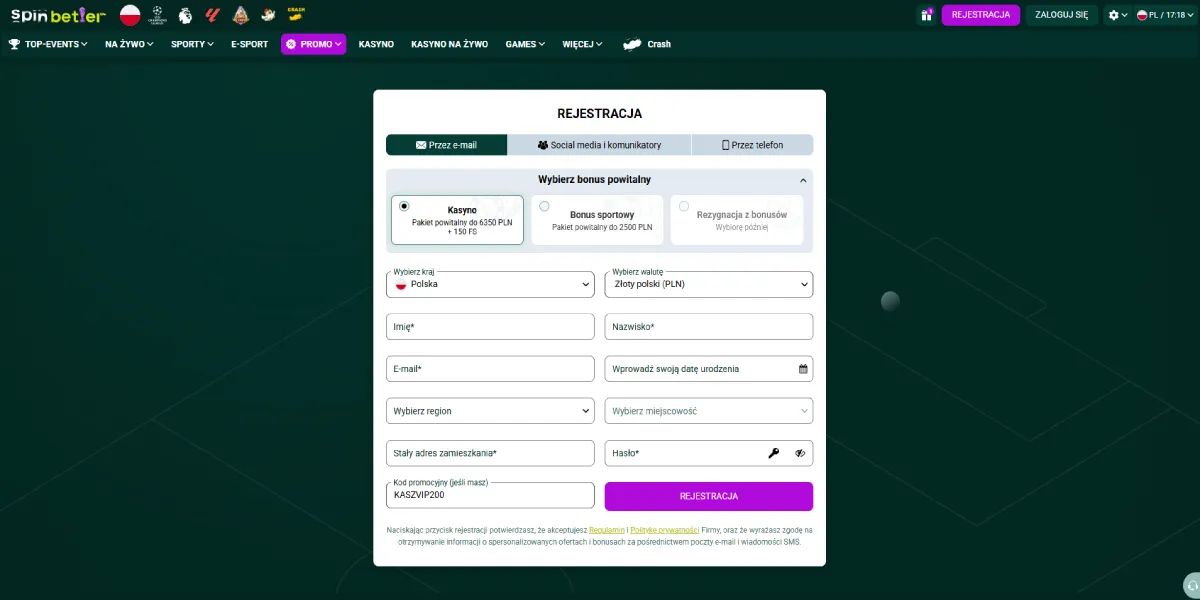Open the E-SPORT menu item
This screenshot has height=600, width=1200.
(x=249, y=44)
